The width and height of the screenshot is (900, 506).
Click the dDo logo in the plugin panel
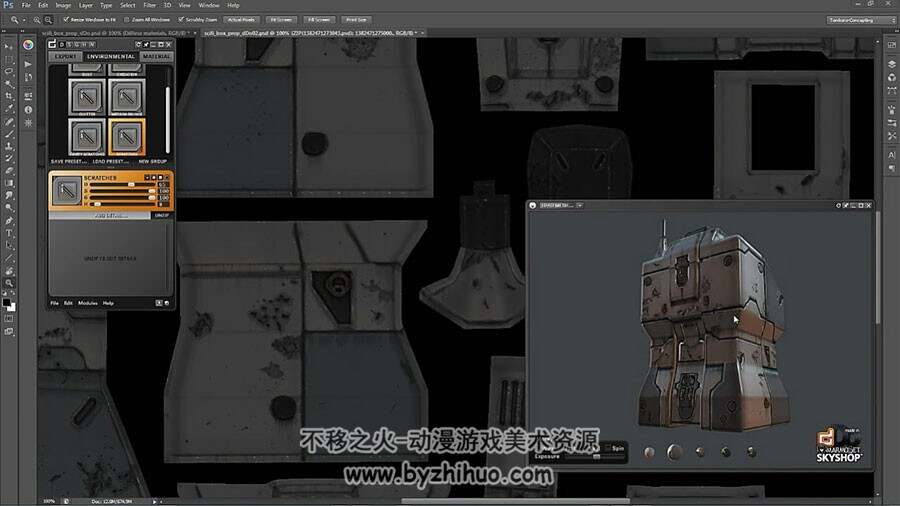tap(52, 44)
